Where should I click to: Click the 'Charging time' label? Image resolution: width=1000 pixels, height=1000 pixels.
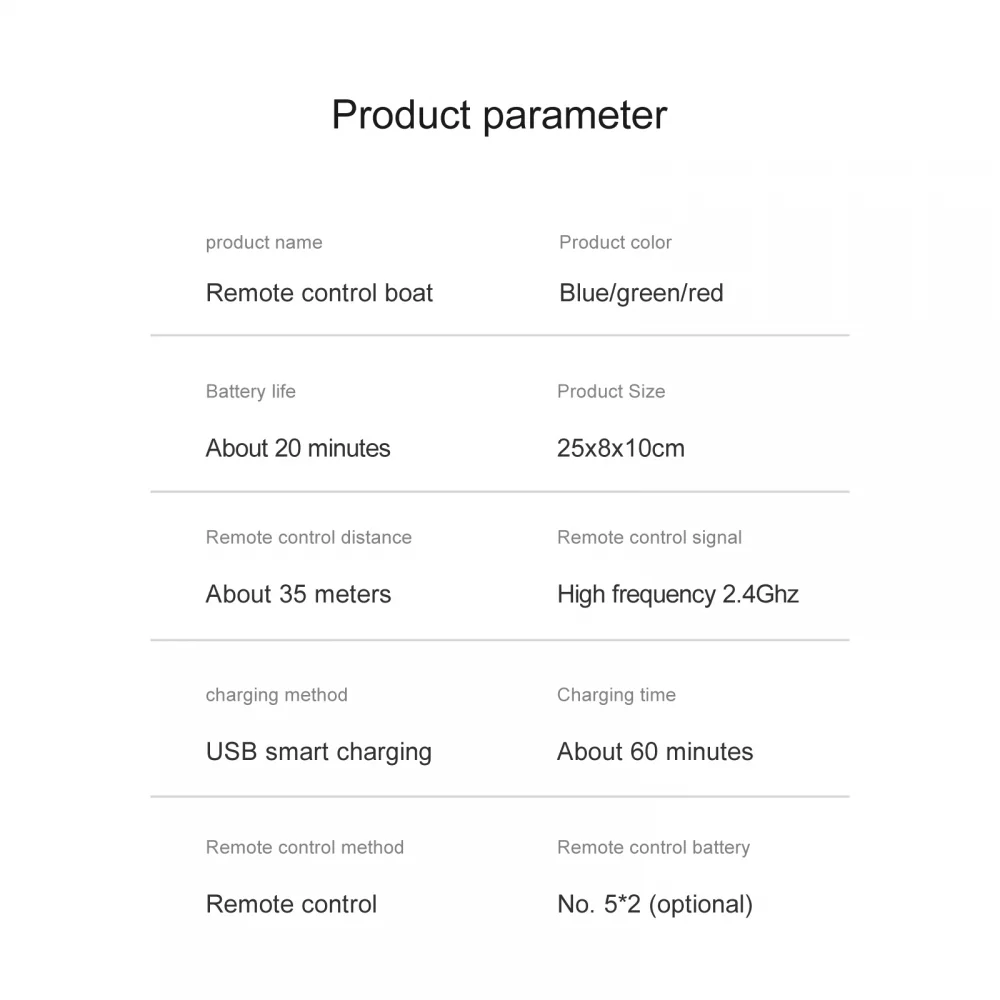tap(616, 695)
